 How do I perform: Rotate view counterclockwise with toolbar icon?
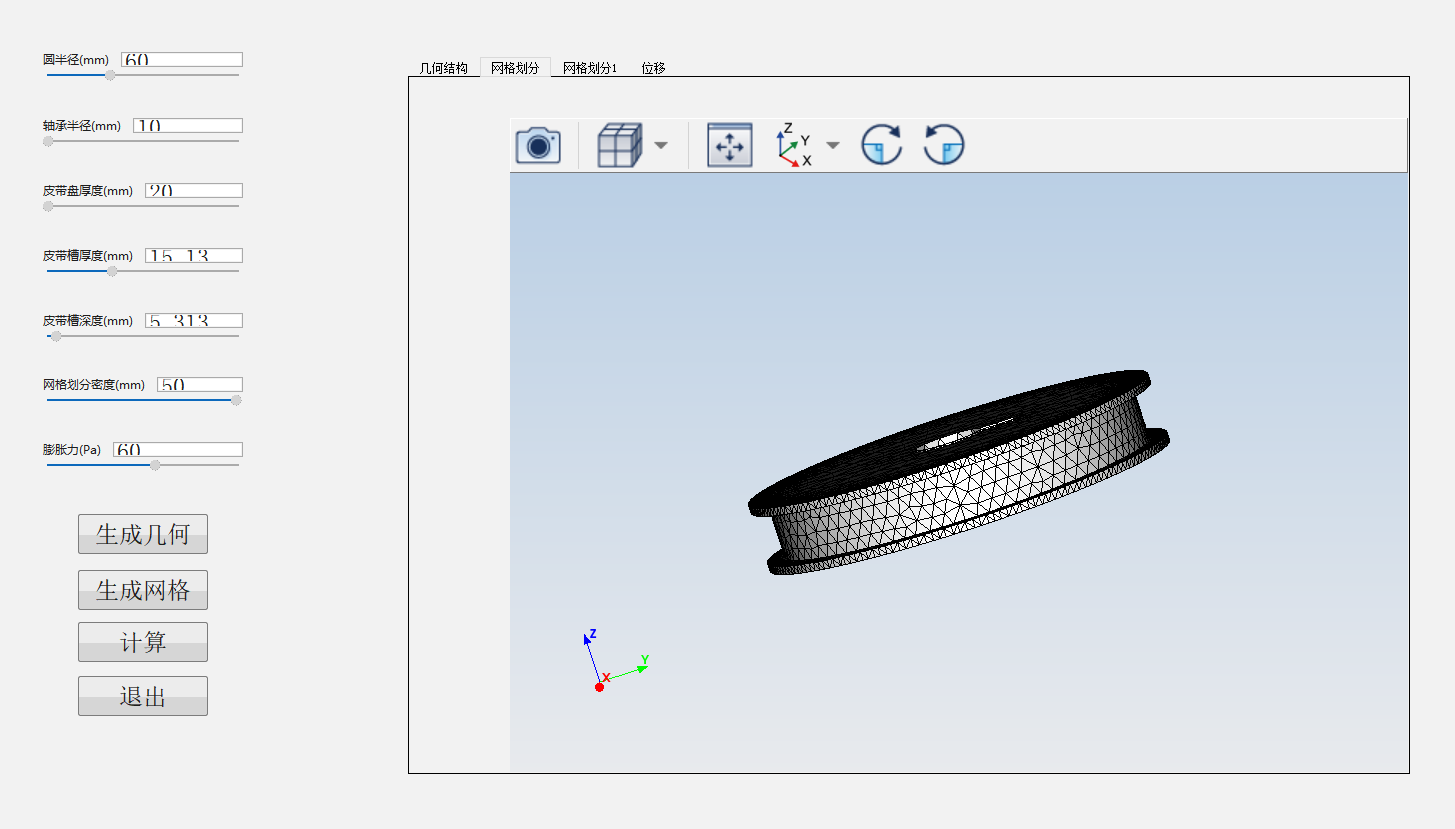943,146
